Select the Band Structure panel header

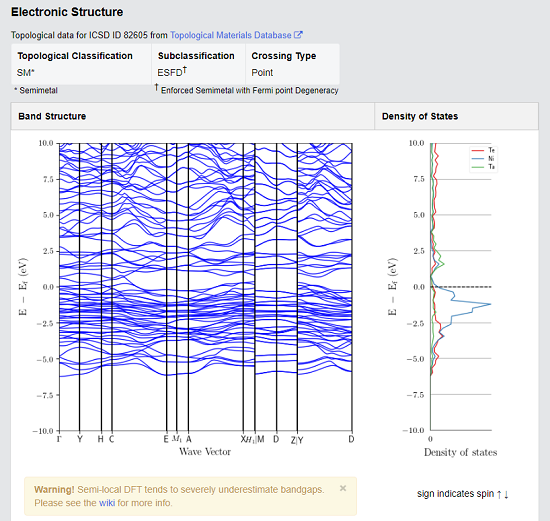click(x=193, y=116)
